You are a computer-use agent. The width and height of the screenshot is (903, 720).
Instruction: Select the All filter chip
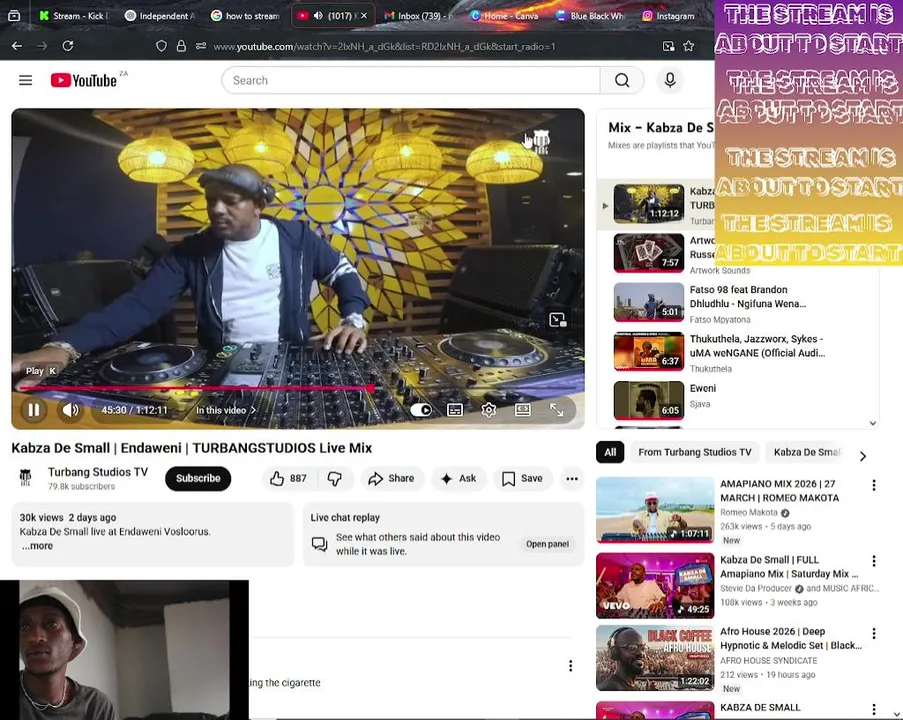[610, 452]
